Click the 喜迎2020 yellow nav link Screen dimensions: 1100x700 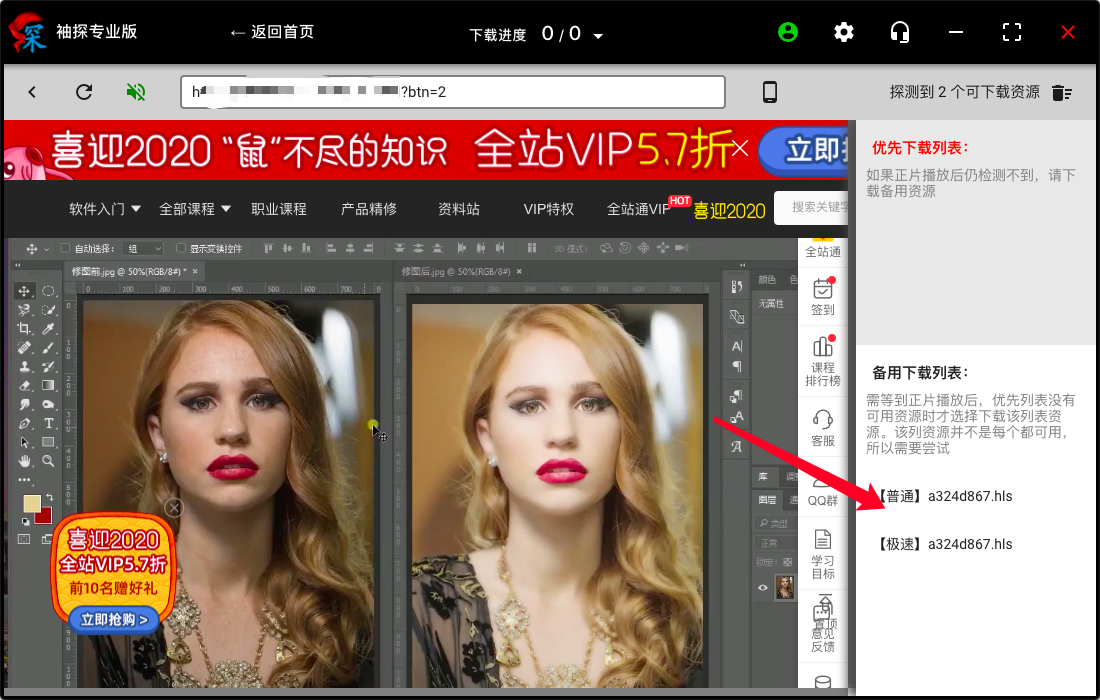click(x=729, y=210)
